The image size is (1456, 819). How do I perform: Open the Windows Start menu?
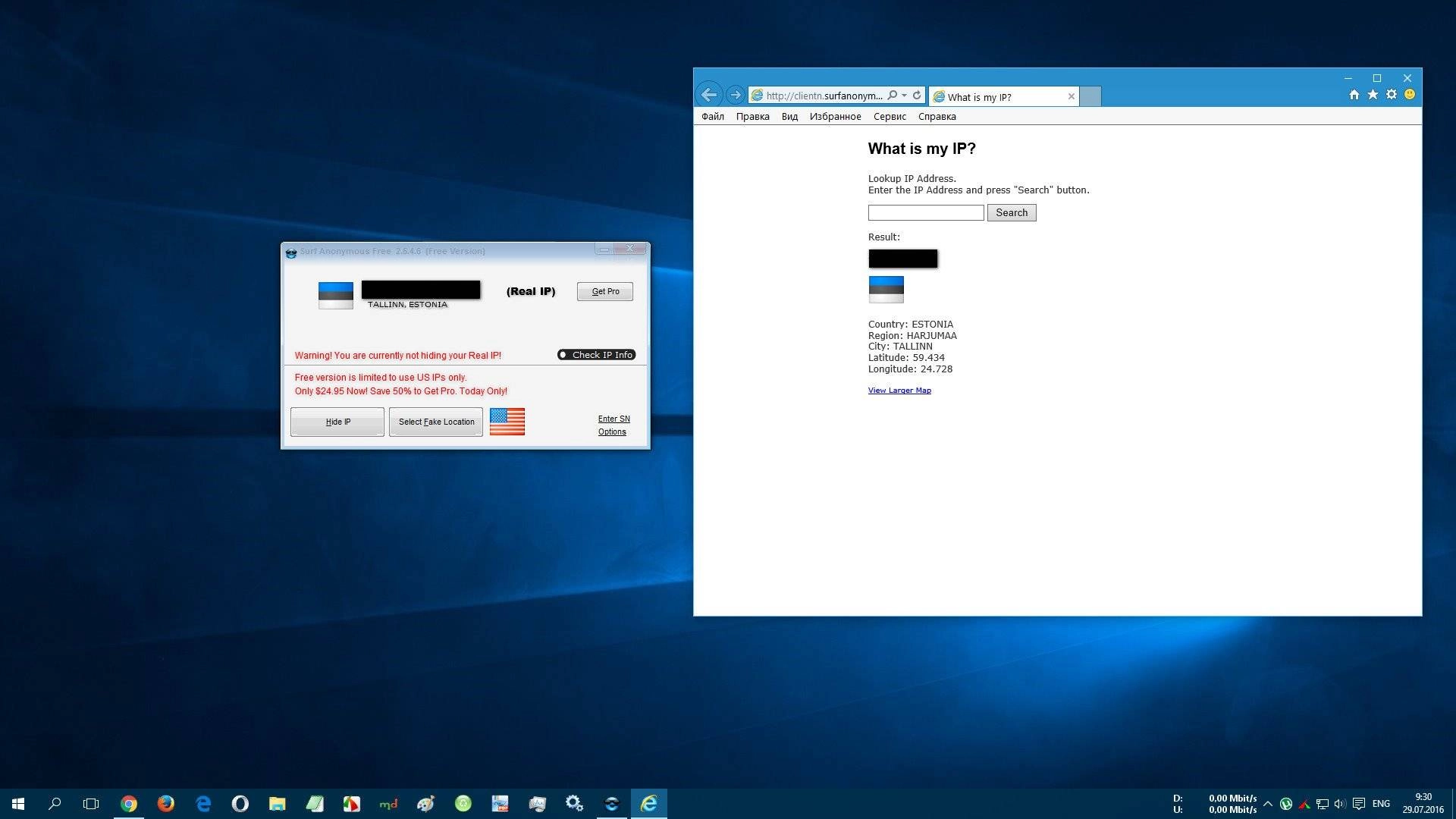coord(18,803)
